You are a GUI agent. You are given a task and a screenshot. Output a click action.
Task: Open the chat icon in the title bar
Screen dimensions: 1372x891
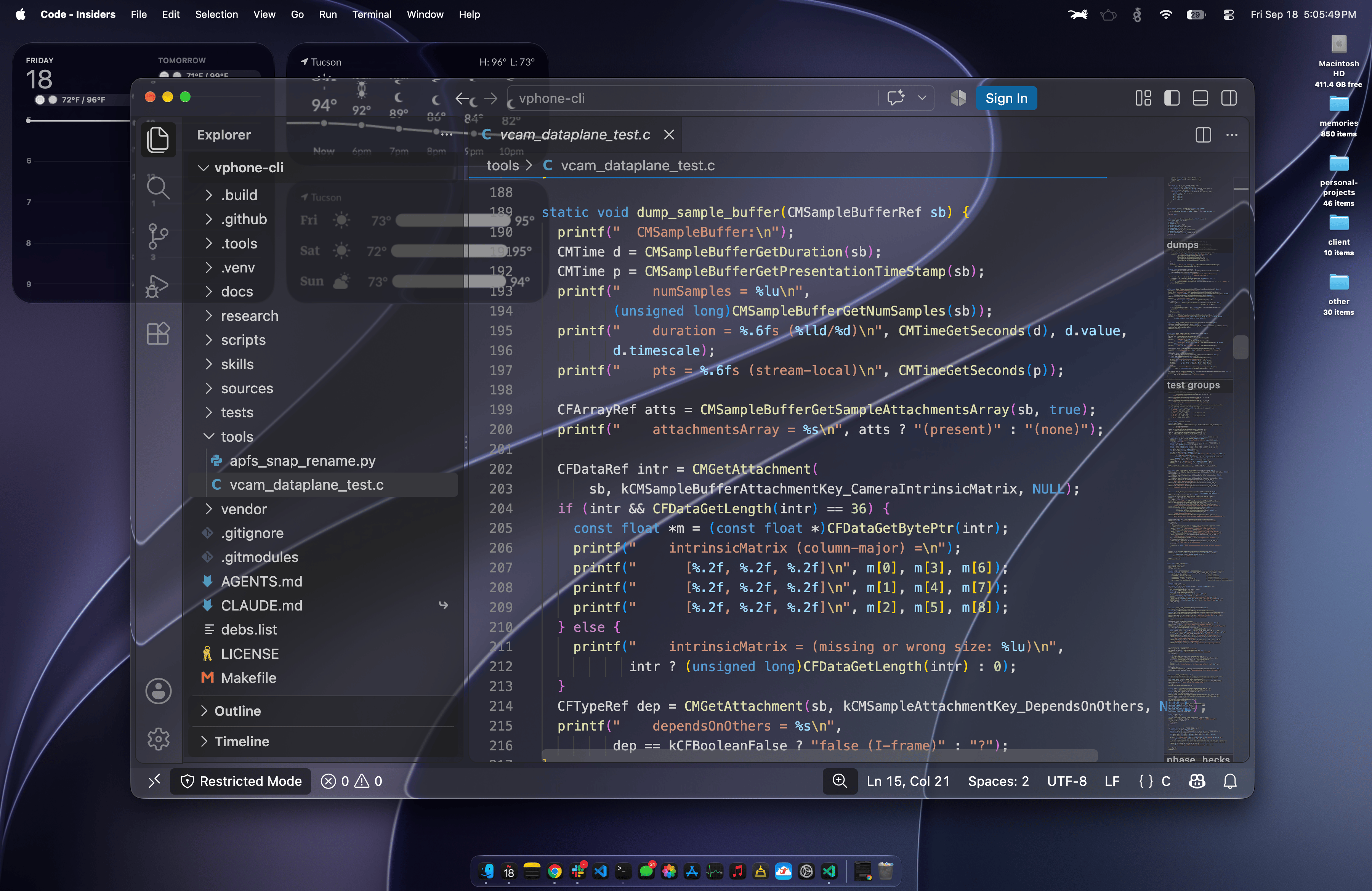coord(896,98)
